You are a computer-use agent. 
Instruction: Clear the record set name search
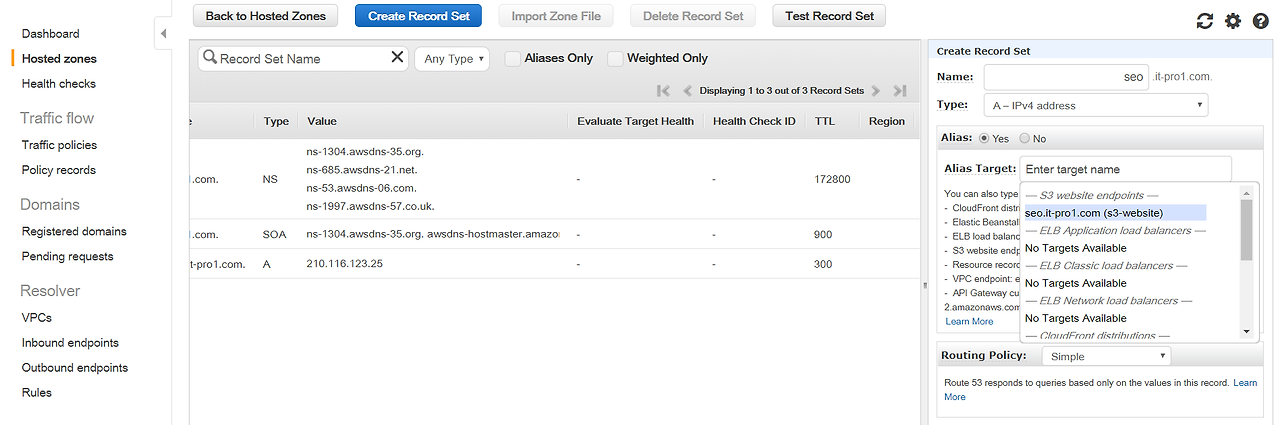(x=397, y=58)
